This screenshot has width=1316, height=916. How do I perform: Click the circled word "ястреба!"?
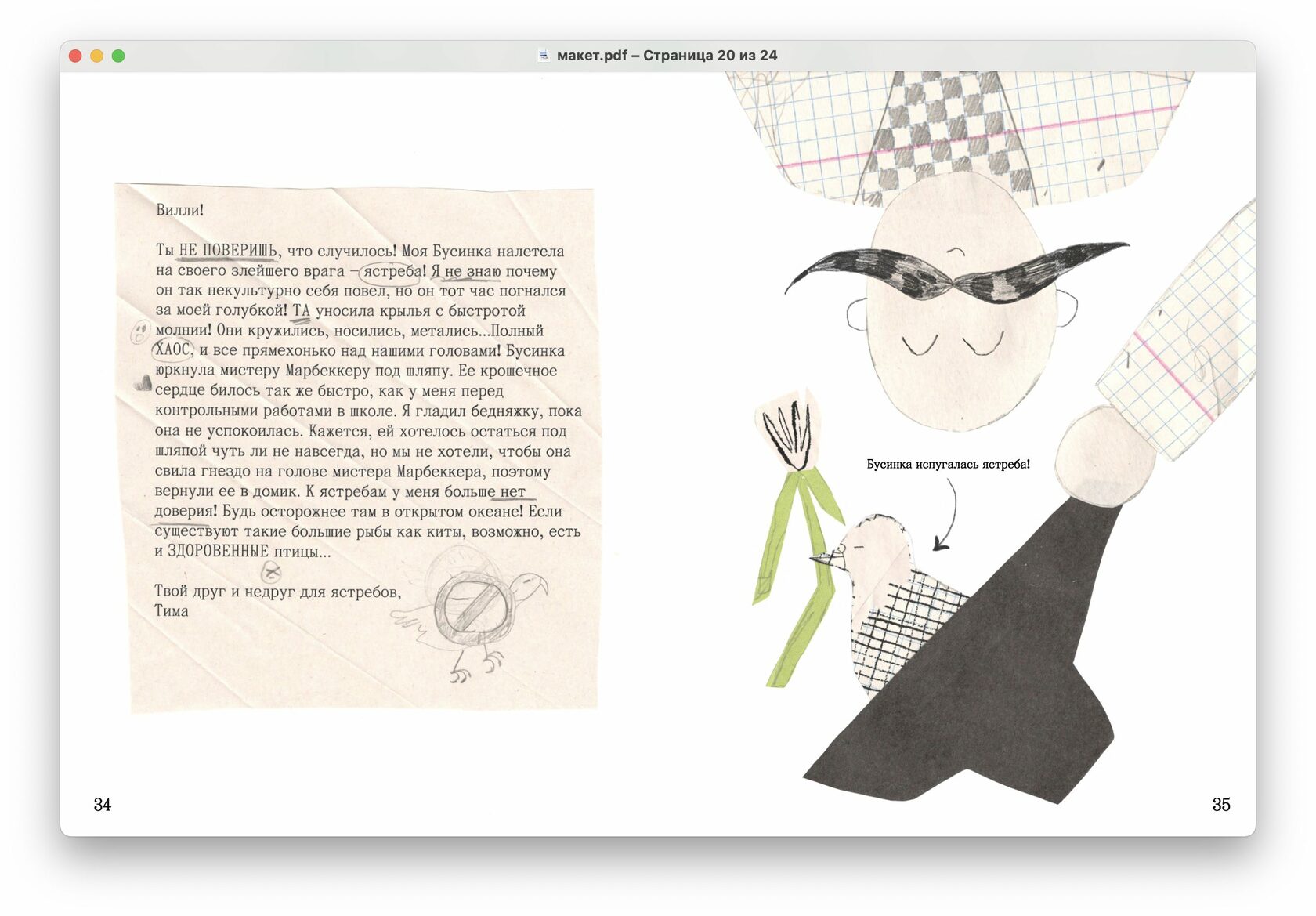pyautogui.click(x=394, y=271)
